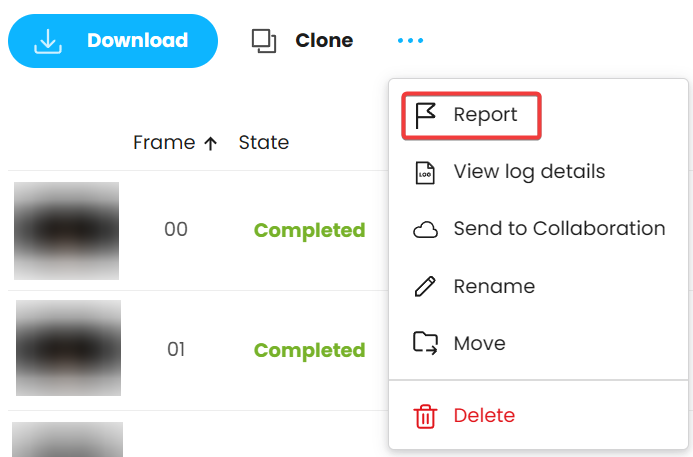Sort by the Frame column header
Image resolution: width=693 pixels, height=457 pixels.
point(164,143)
